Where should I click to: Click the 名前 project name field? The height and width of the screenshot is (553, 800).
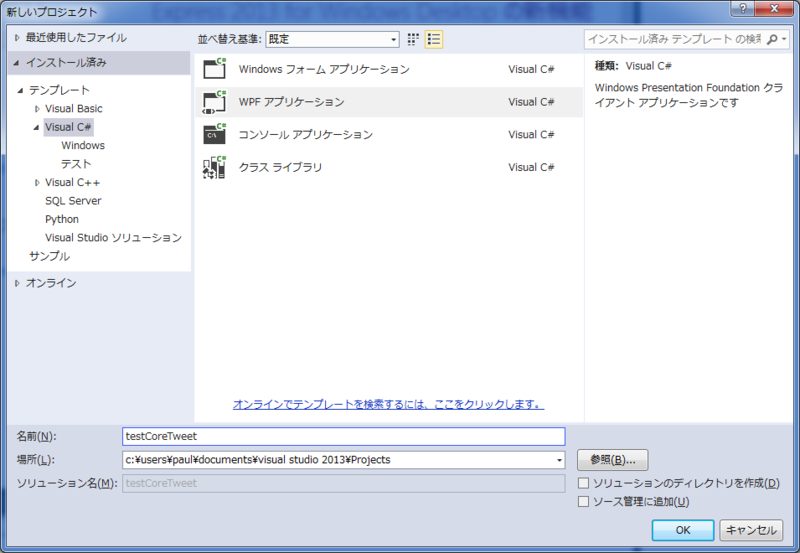[x=343, y=436]
